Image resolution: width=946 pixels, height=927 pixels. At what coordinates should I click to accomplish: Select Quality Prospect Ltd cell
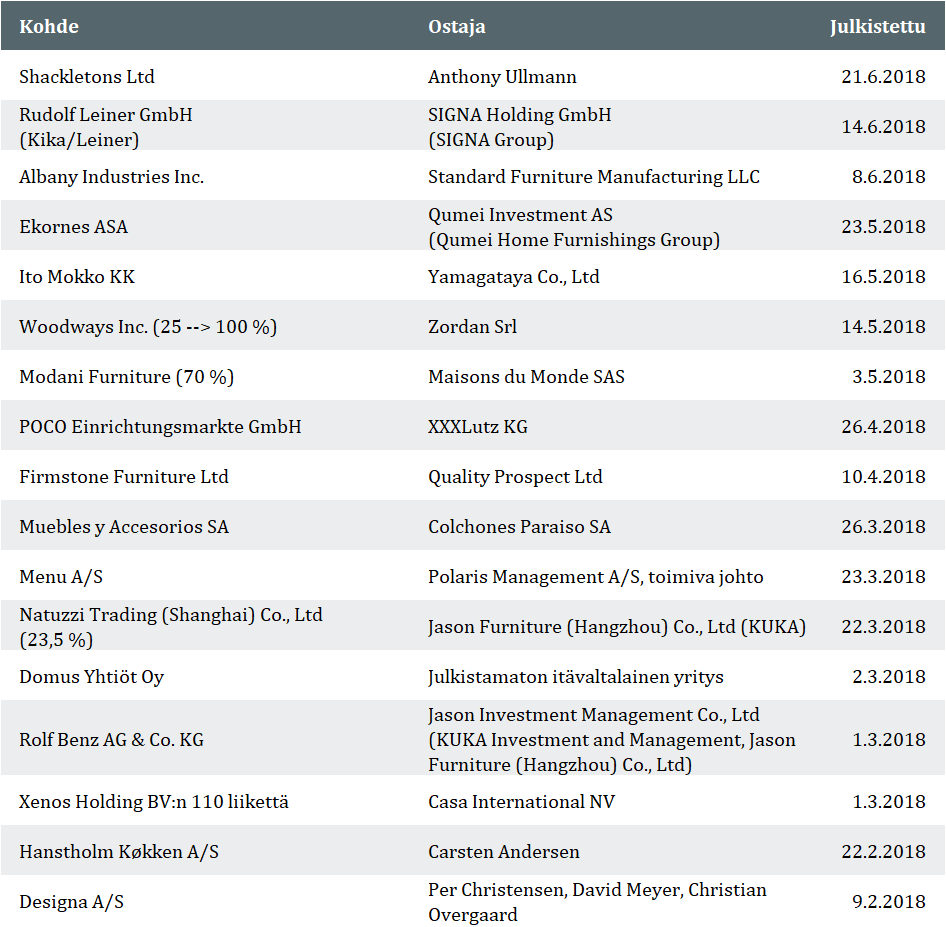click(515, 477)
